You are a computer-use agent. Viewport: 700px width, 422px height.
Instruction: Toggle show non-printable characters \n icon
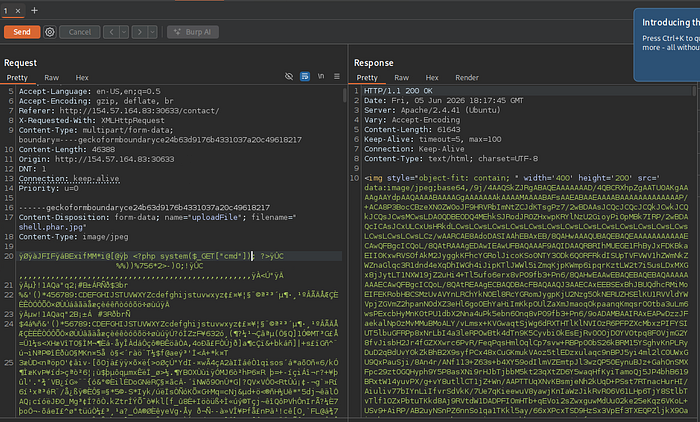coord(321,76)
